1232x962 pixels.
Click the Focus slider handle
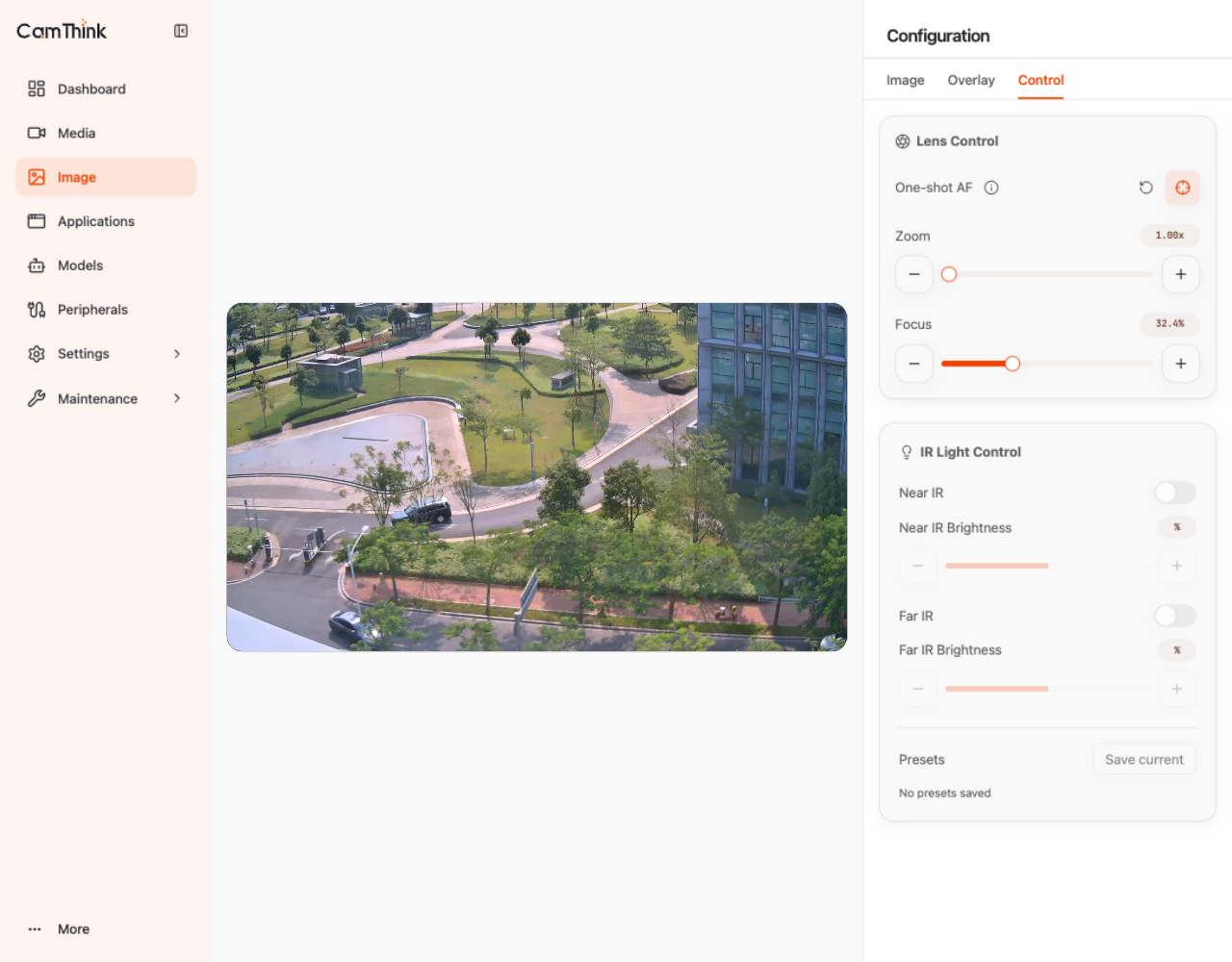click(x=1013, y=364)
